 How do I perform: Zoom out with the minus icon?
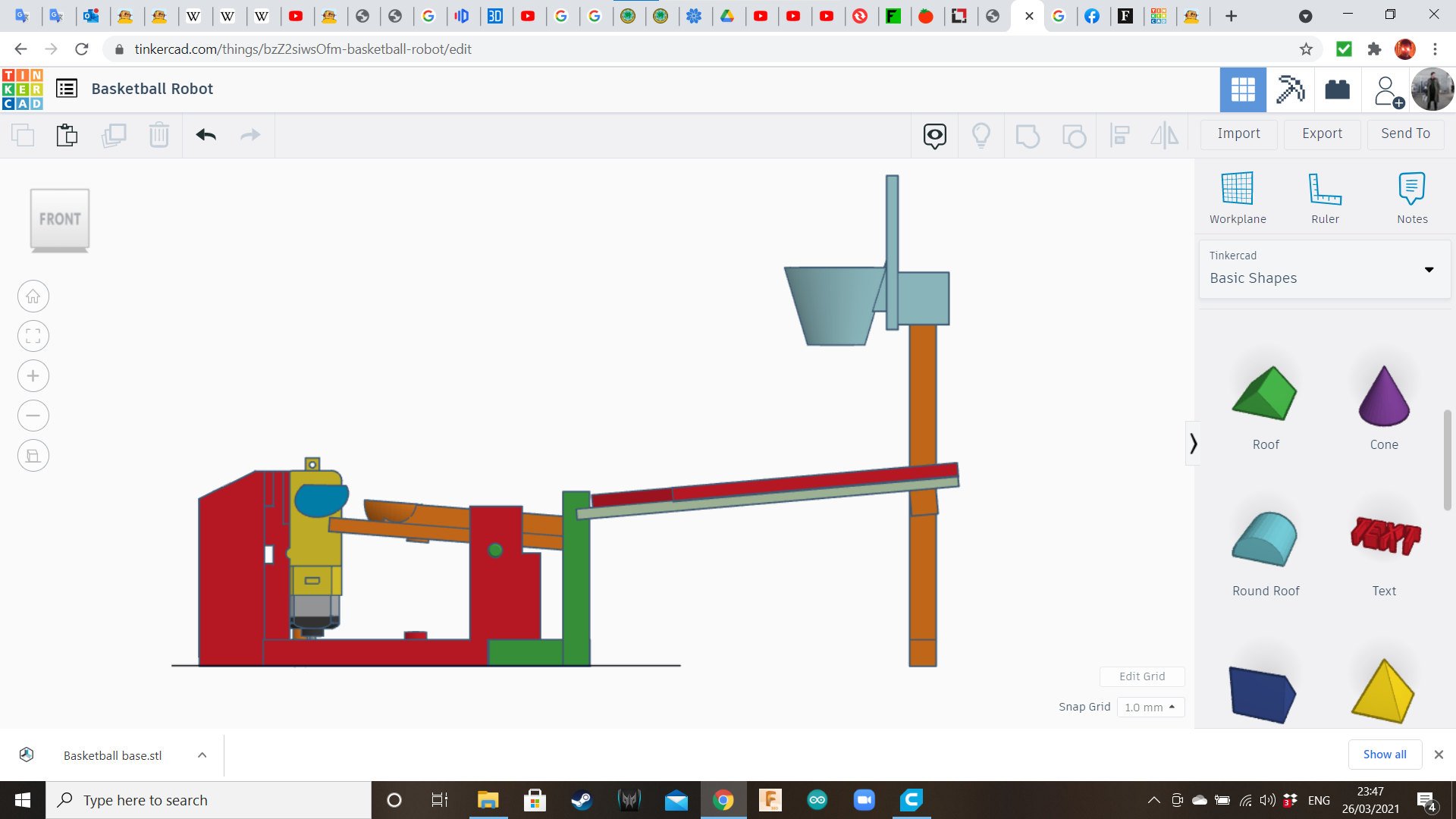(x=33, y=416)
